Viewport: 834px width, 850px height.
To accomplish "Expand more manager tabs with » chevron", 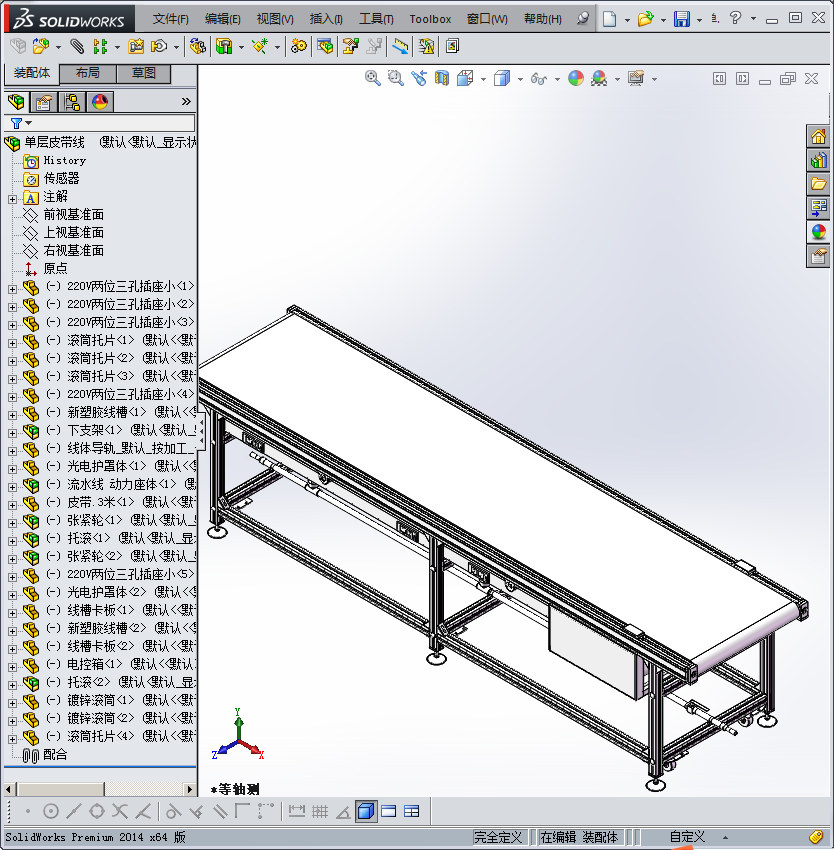I will [x=186, y=101].
